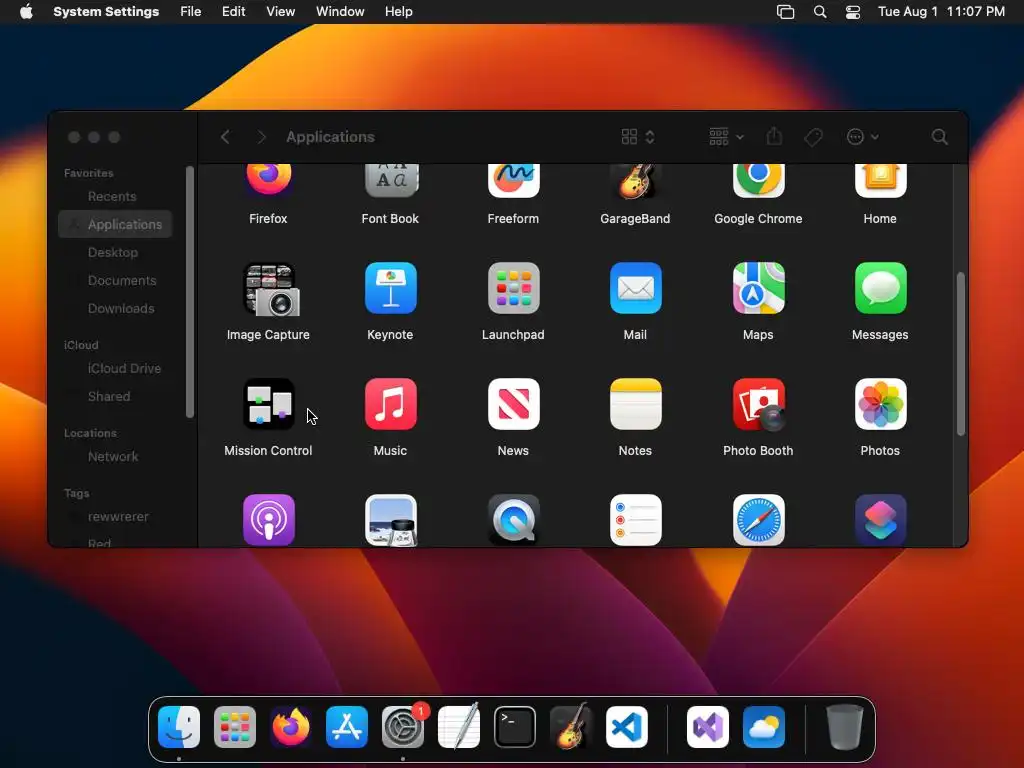1024x768 pixels.
Task: Select the Preview app icon
Action: point(391,520)
